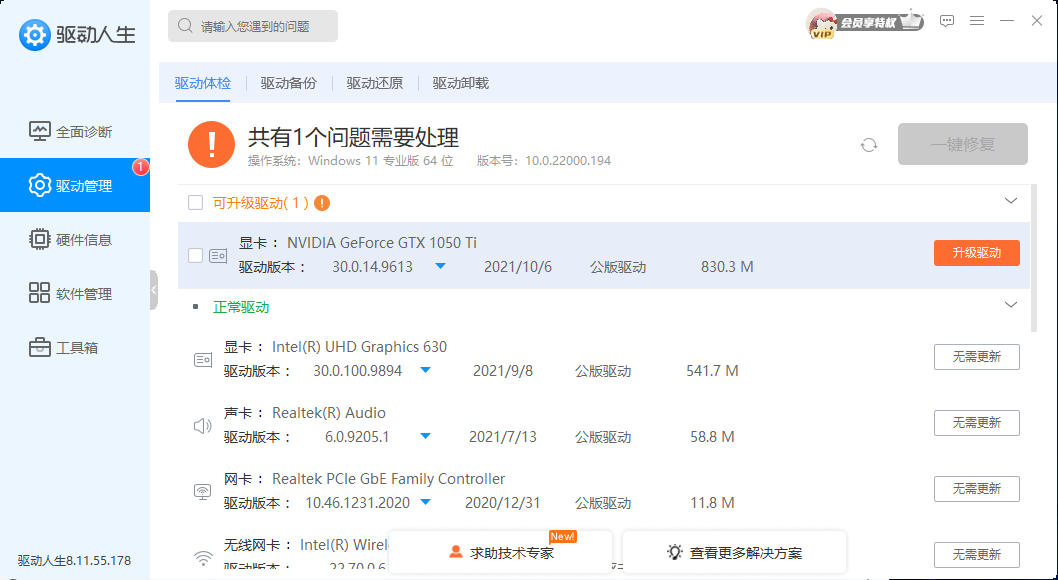Open NVIDIA driver version 30.0.14.9613 dropdown
Viewport: 1058px width, 580px height.
point(441,266)
